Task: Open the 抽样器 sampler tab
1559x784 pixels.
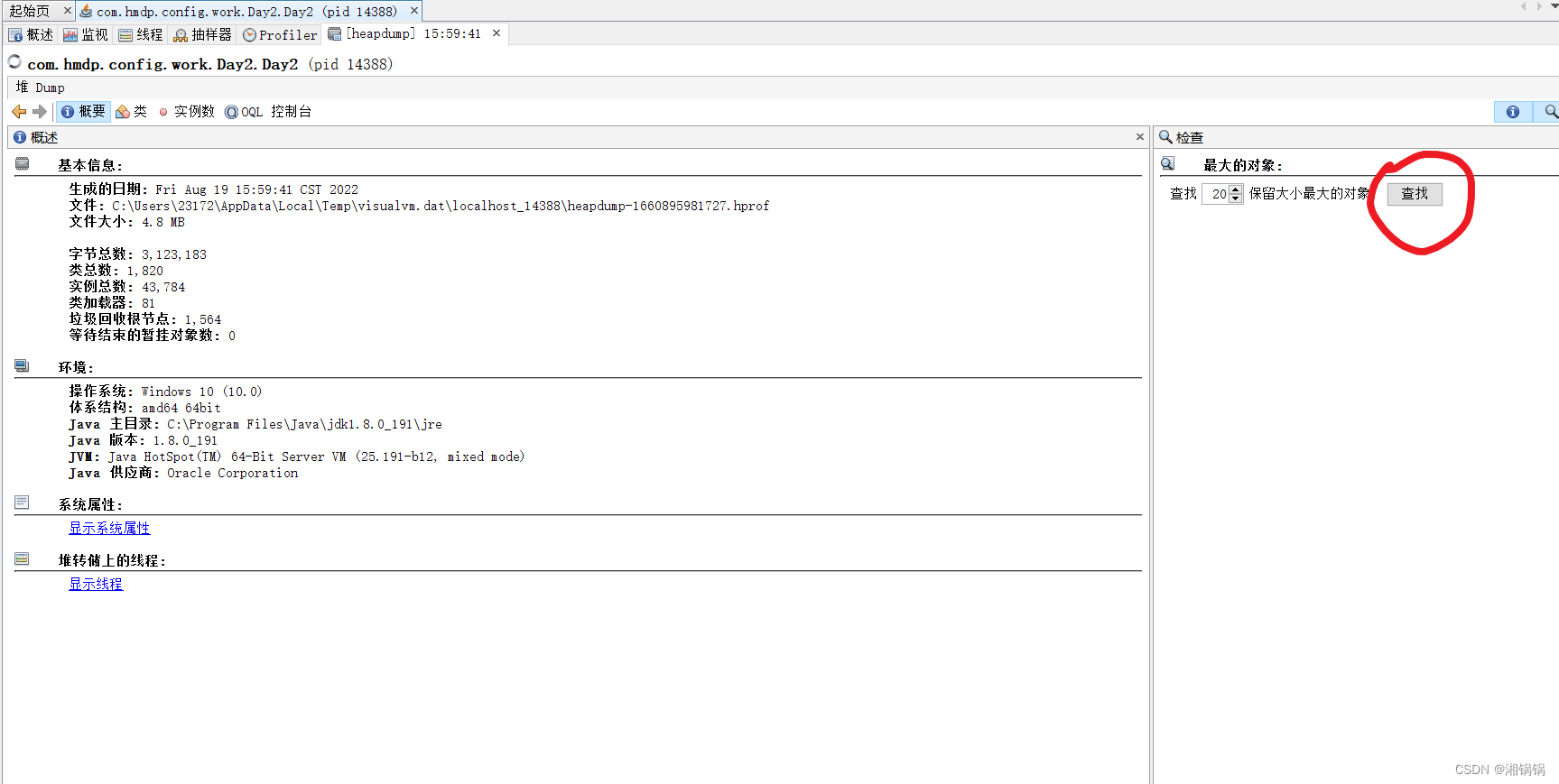Action: 203,34
